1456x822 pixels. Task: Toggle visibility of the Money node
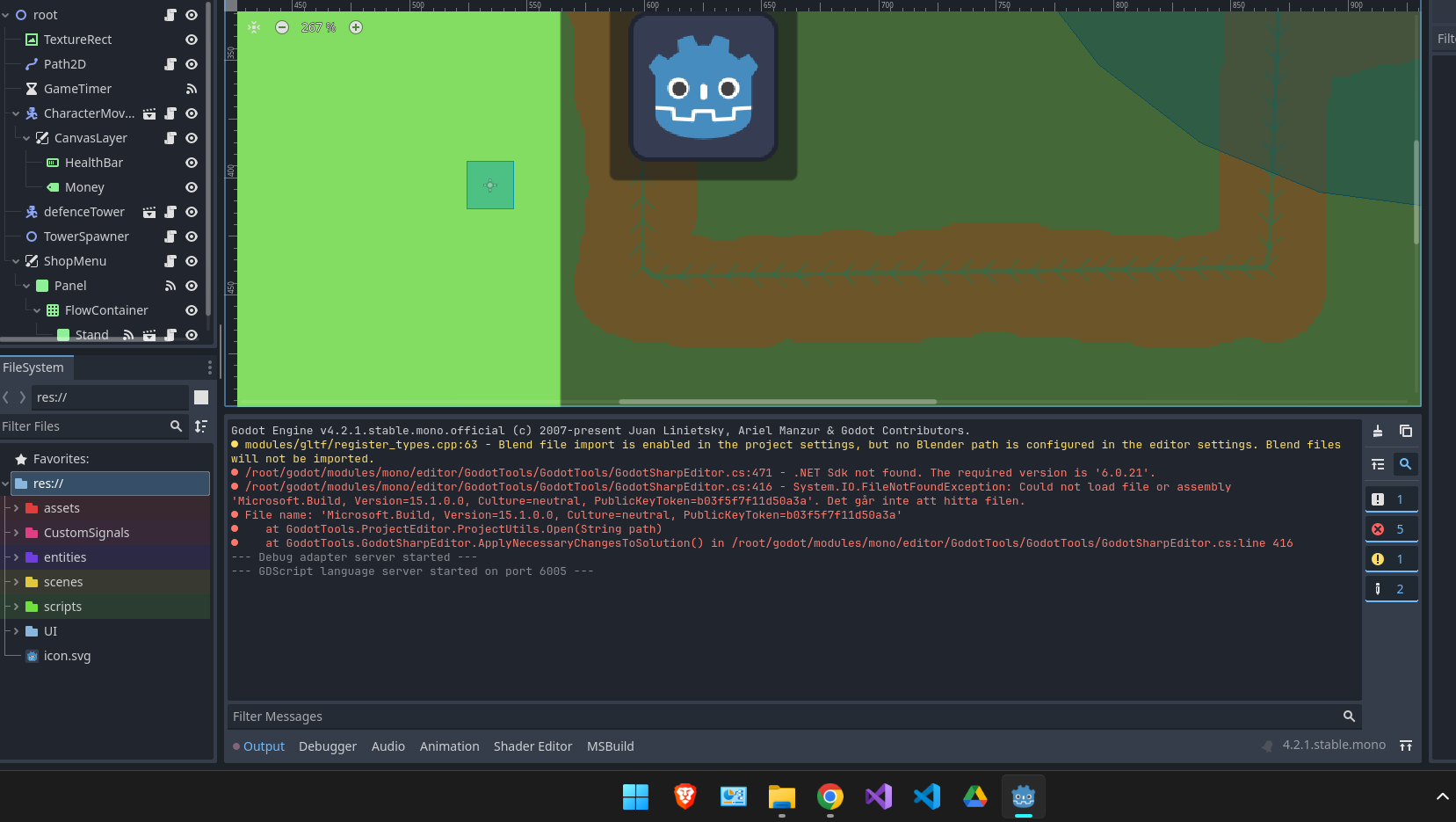pyautogui.click(x=192, y=187)
